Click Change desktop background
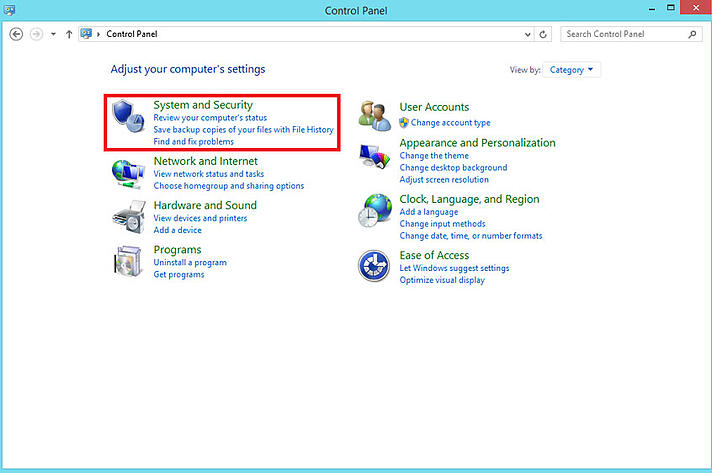The height and width of the screenshot is (473, 712). pyautogui.click(x=454, y=168)
